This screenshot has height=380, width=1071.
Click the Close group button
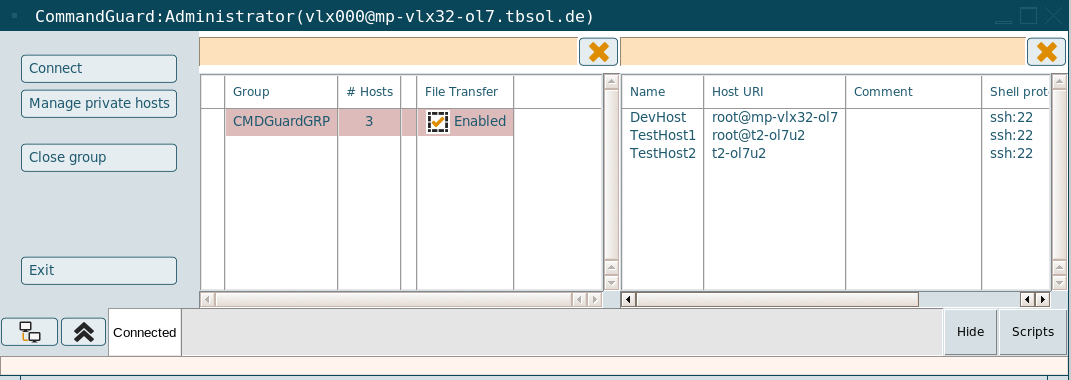[x=99, y=157]
